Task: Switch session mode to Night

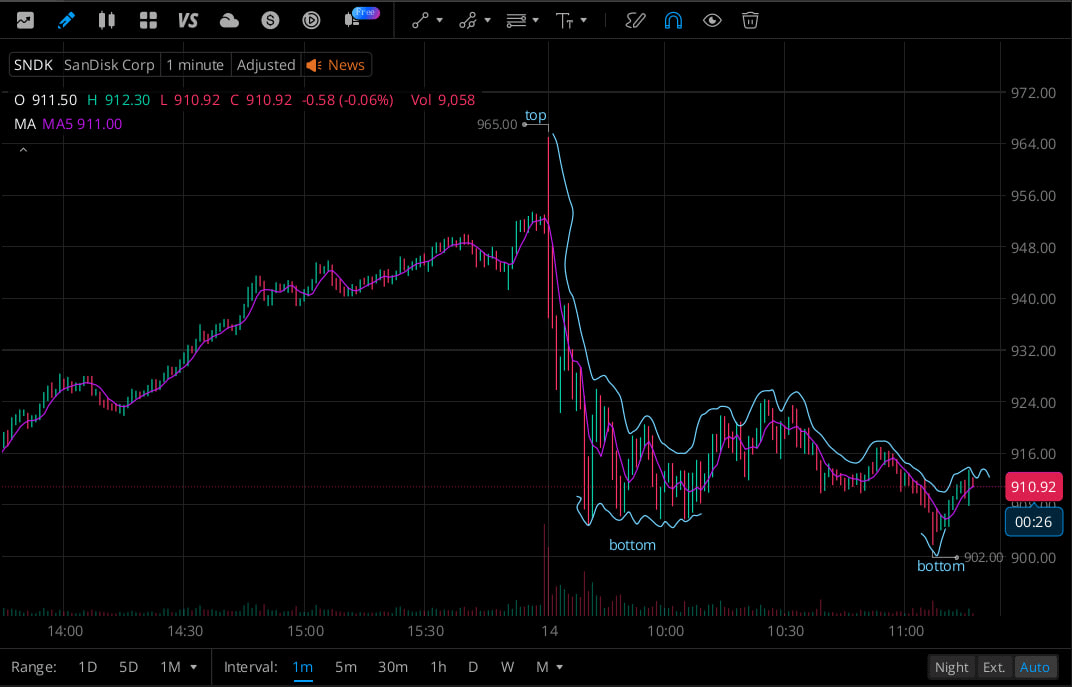Action: [x=951, y=667]
